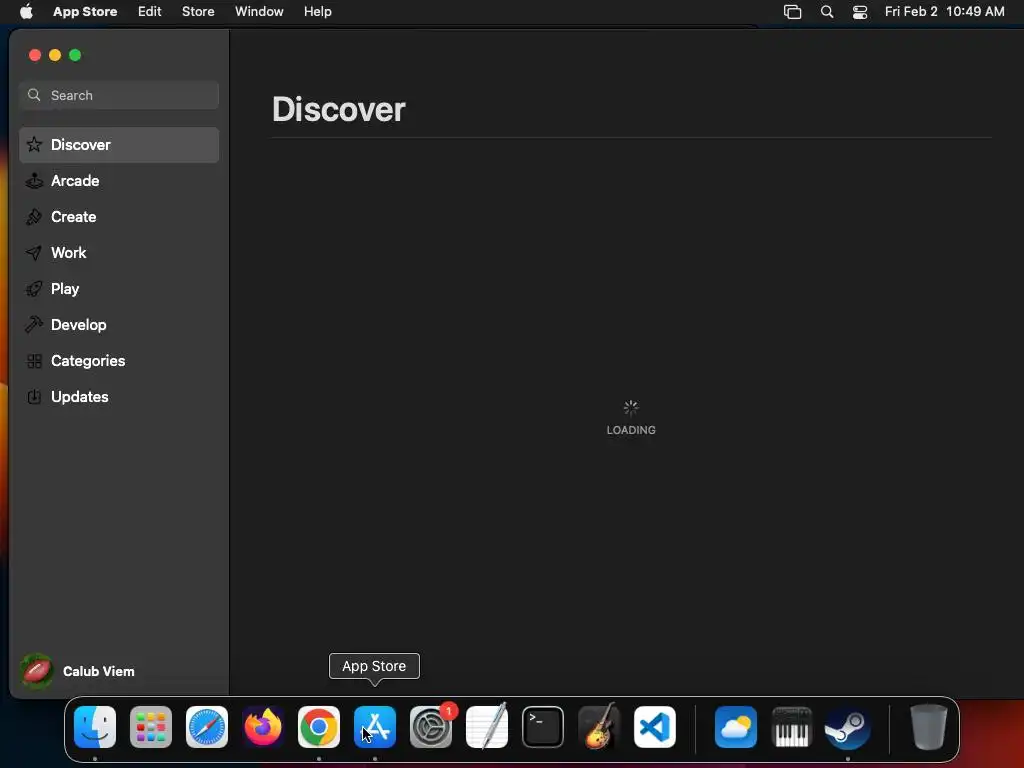Select Discover label in the sidebar
The width and height of the screenshot is (1024, 768).
[x=81, y=144]
